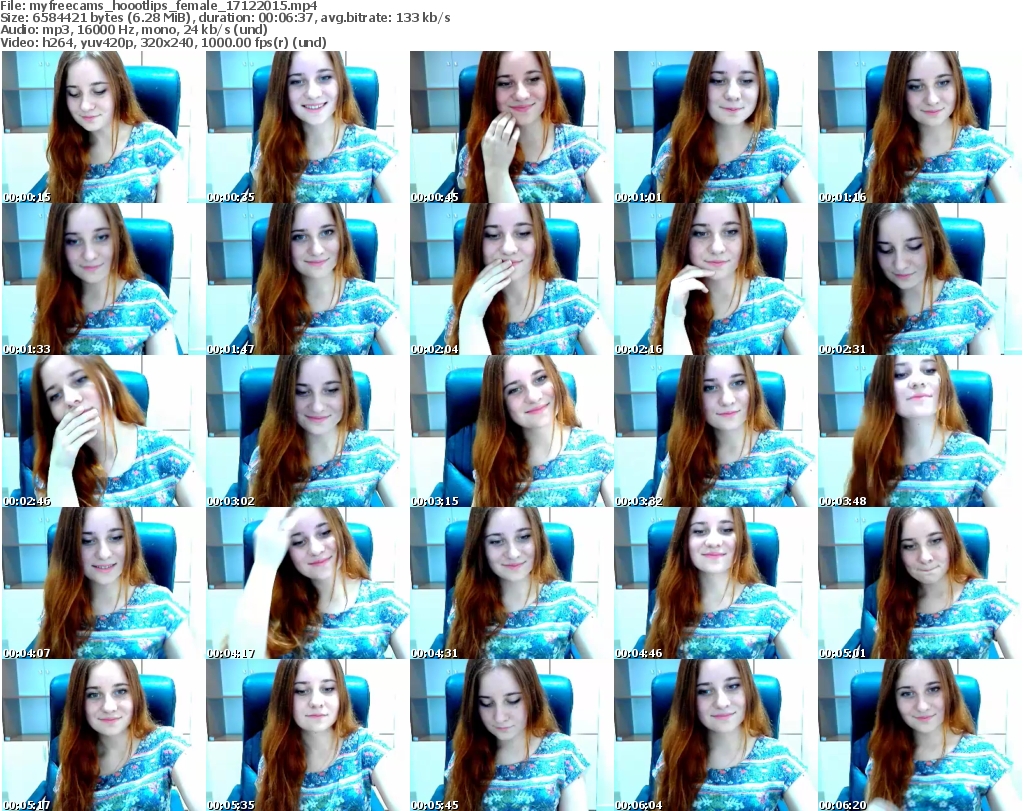Select the frame at 00:02:04
Screen dimensions: 1024x811
[x=511, y=279]
